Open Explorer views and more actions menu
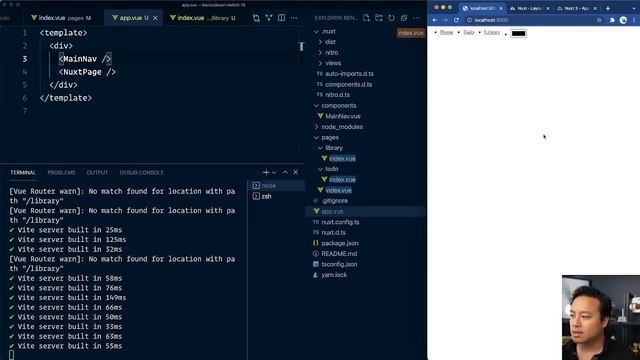Image resolution: width=640 pixels, height=360 pixels. (x=416, y=18)
